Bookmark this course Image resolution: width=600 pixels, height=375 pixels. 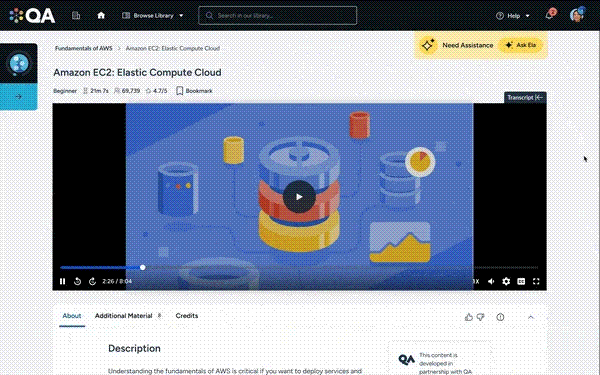[194, 91]
